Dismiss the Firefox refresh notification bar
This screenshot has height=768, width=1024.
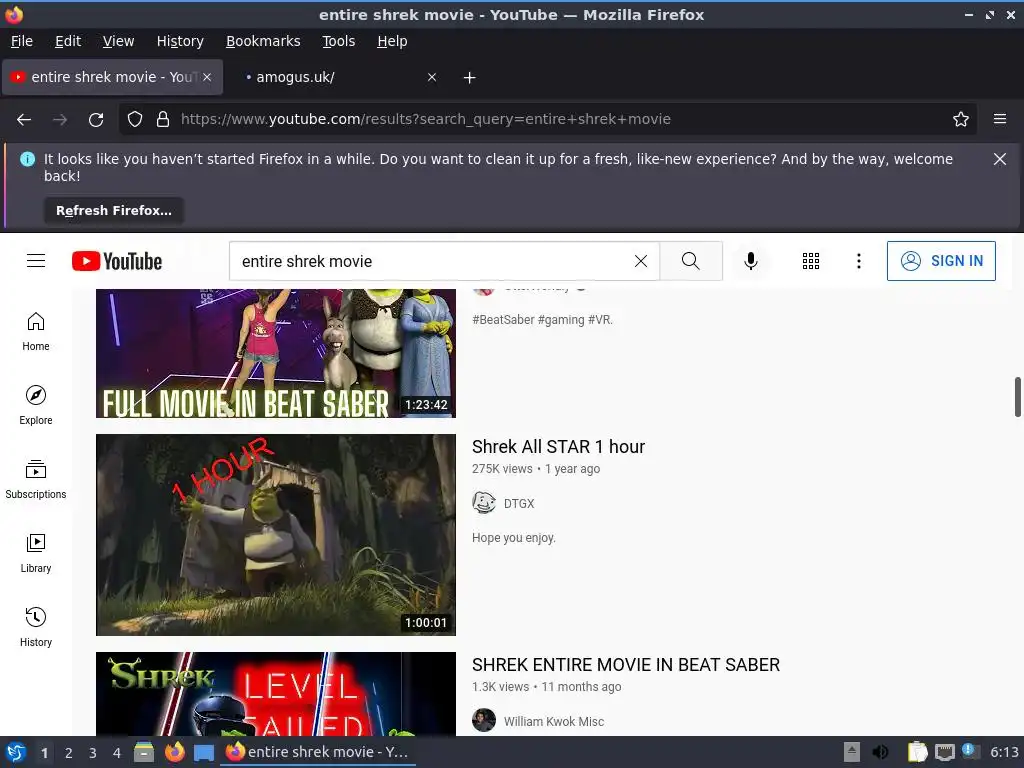(1000, 159)
